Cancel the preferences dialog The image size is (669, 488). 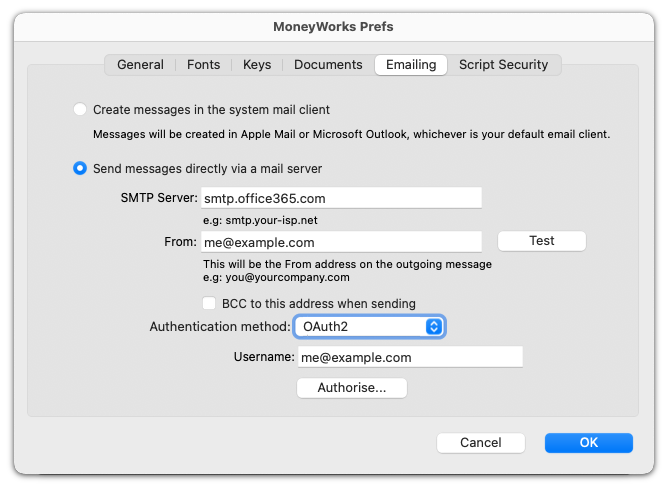tap(481, 443)
